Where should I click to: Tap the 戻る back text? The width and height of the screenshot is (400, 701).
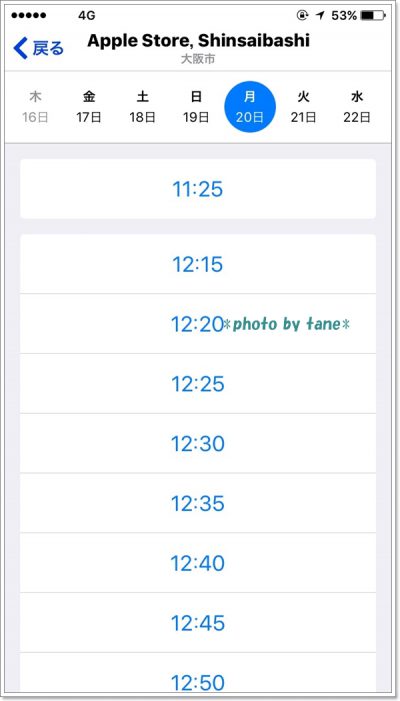click(x=48, y=48)
